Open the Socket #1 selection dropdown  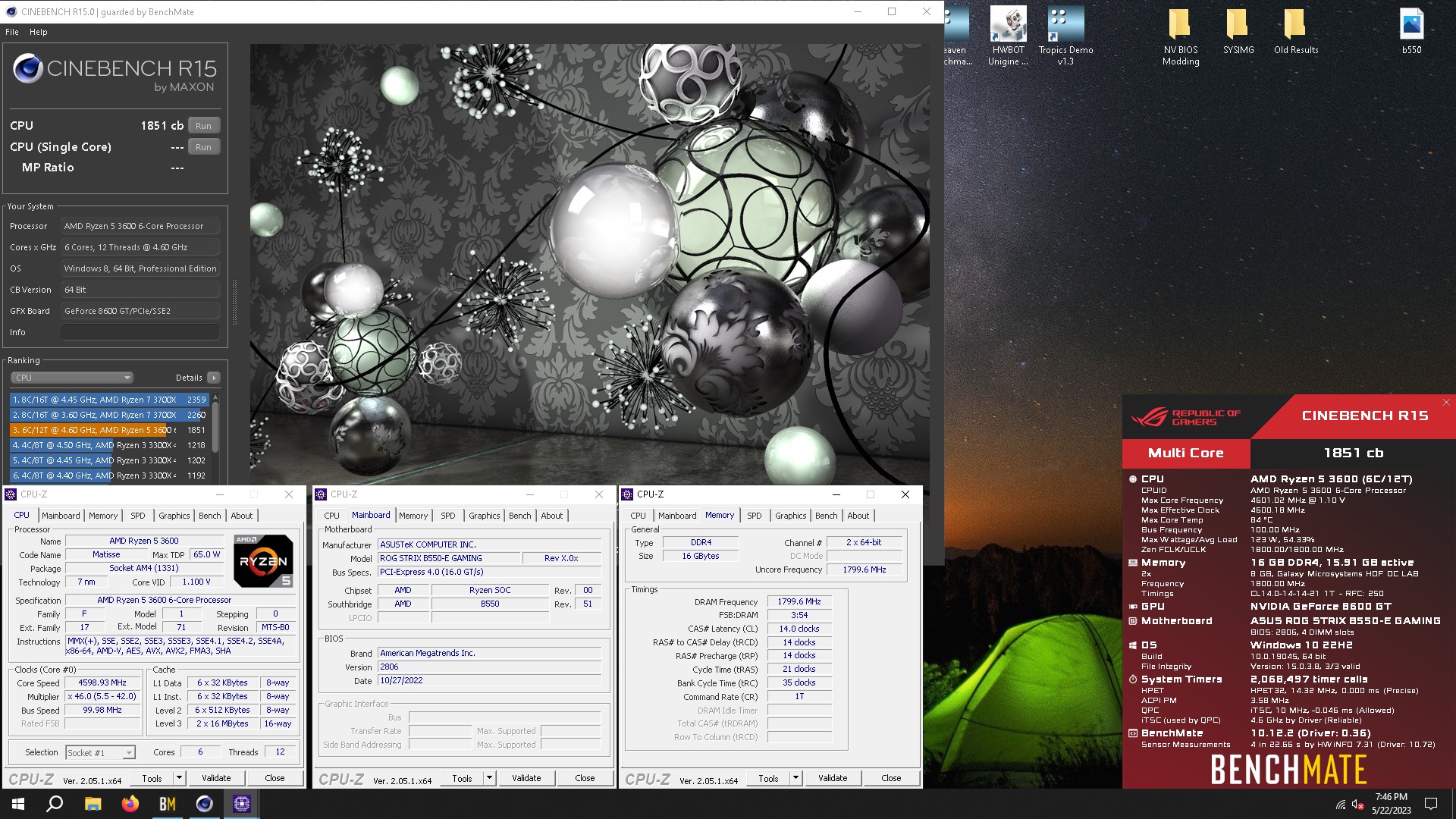[100, 752]
